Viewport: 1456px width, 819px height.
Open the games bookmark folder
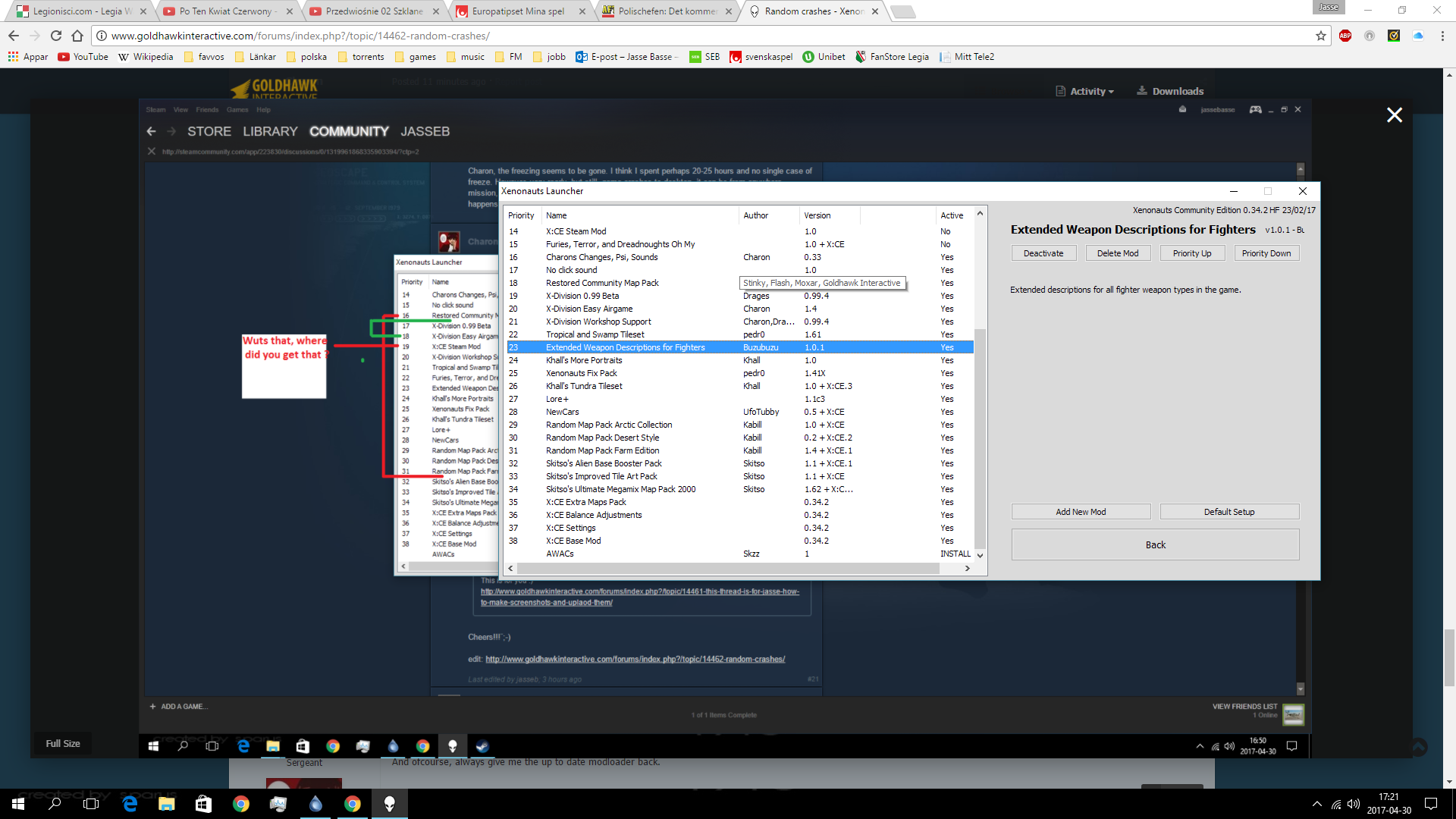pos(416,57)
